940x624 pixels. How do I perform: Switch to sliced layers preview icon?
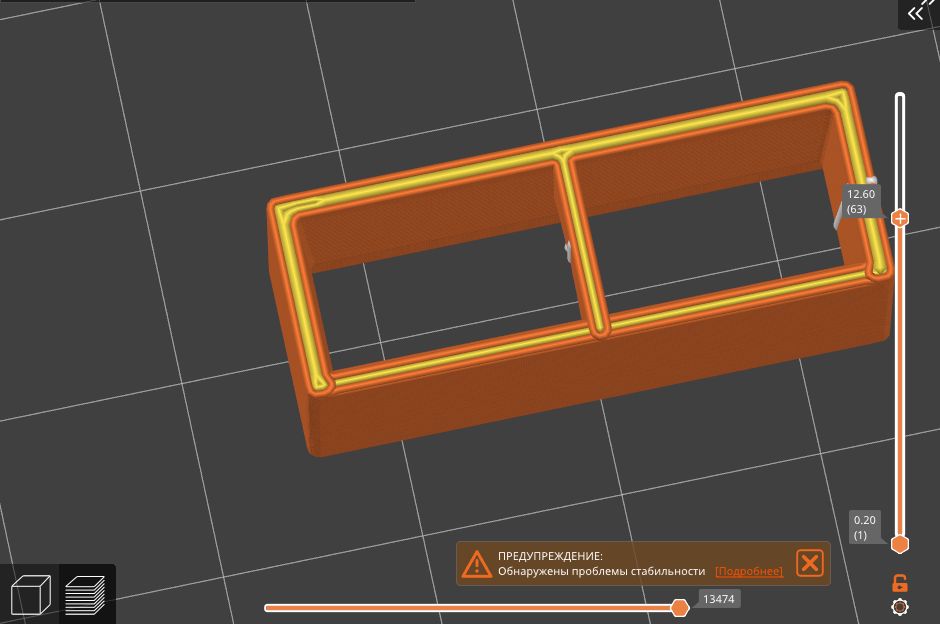(x=86, y=595)
